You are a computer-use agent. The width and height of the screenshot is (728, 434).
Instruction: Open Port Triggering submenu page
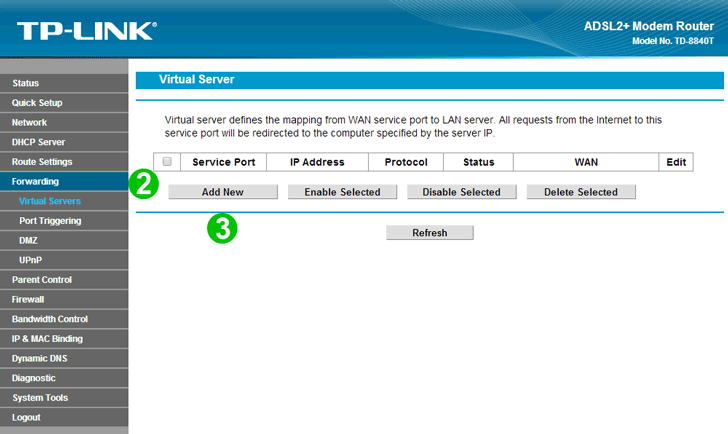(64, 221)
